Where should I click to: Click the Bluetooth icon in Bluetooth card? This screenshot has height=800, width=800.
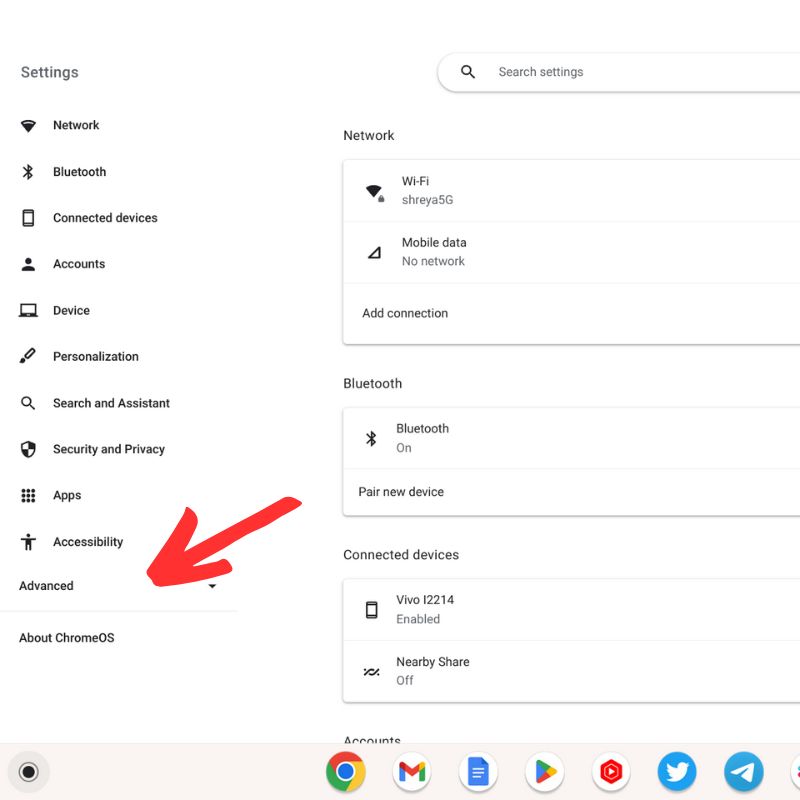click(x=371, y=439)
